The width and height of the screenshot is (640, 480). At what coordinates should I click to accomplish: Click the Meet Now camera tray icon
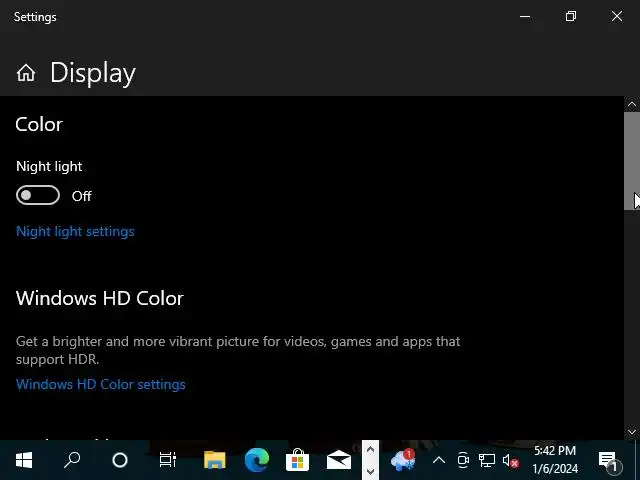pos(463,460)
